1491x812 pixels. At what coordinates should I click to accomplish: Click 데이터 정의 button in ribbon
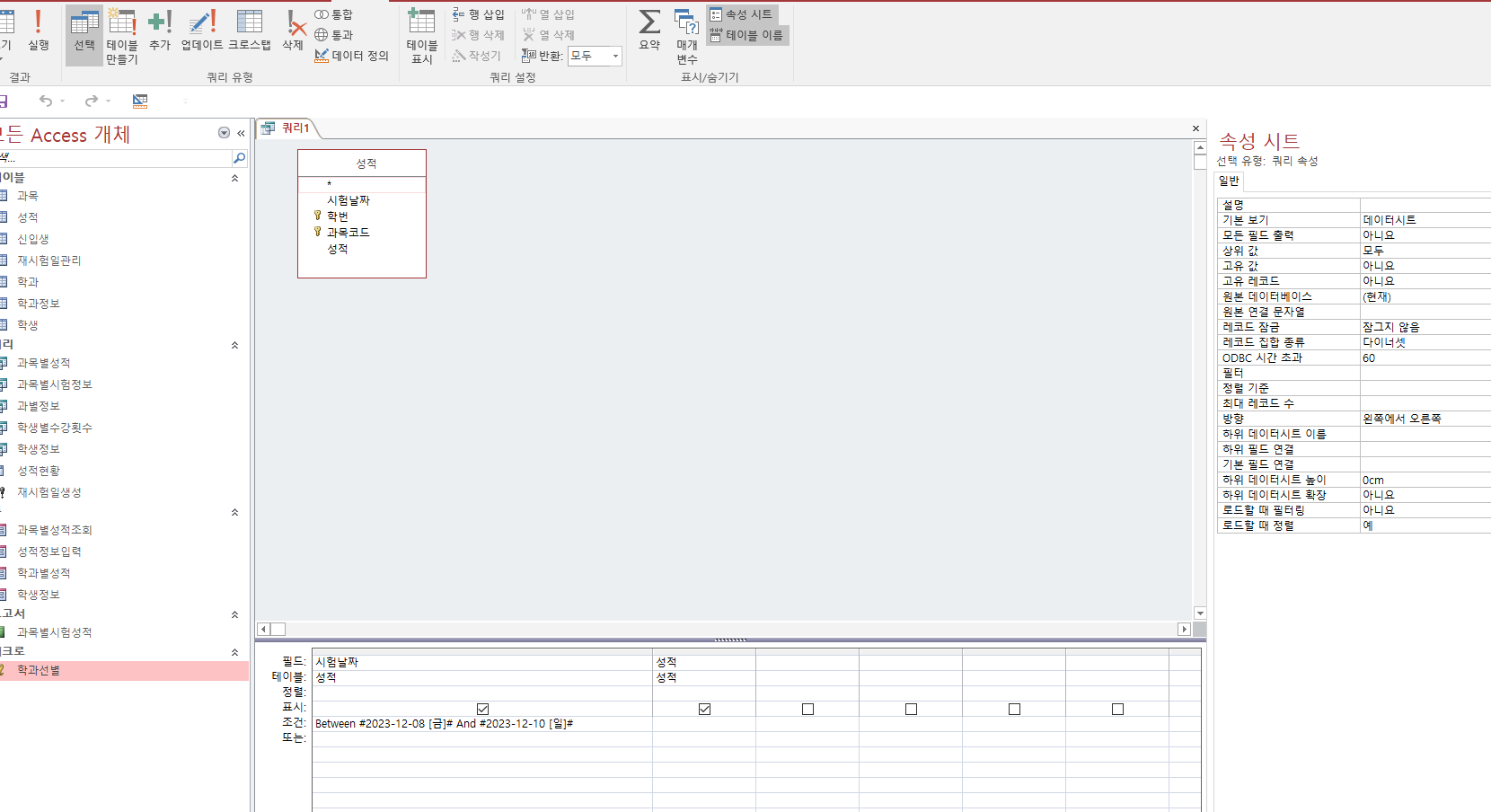click(x=351, y=56)
